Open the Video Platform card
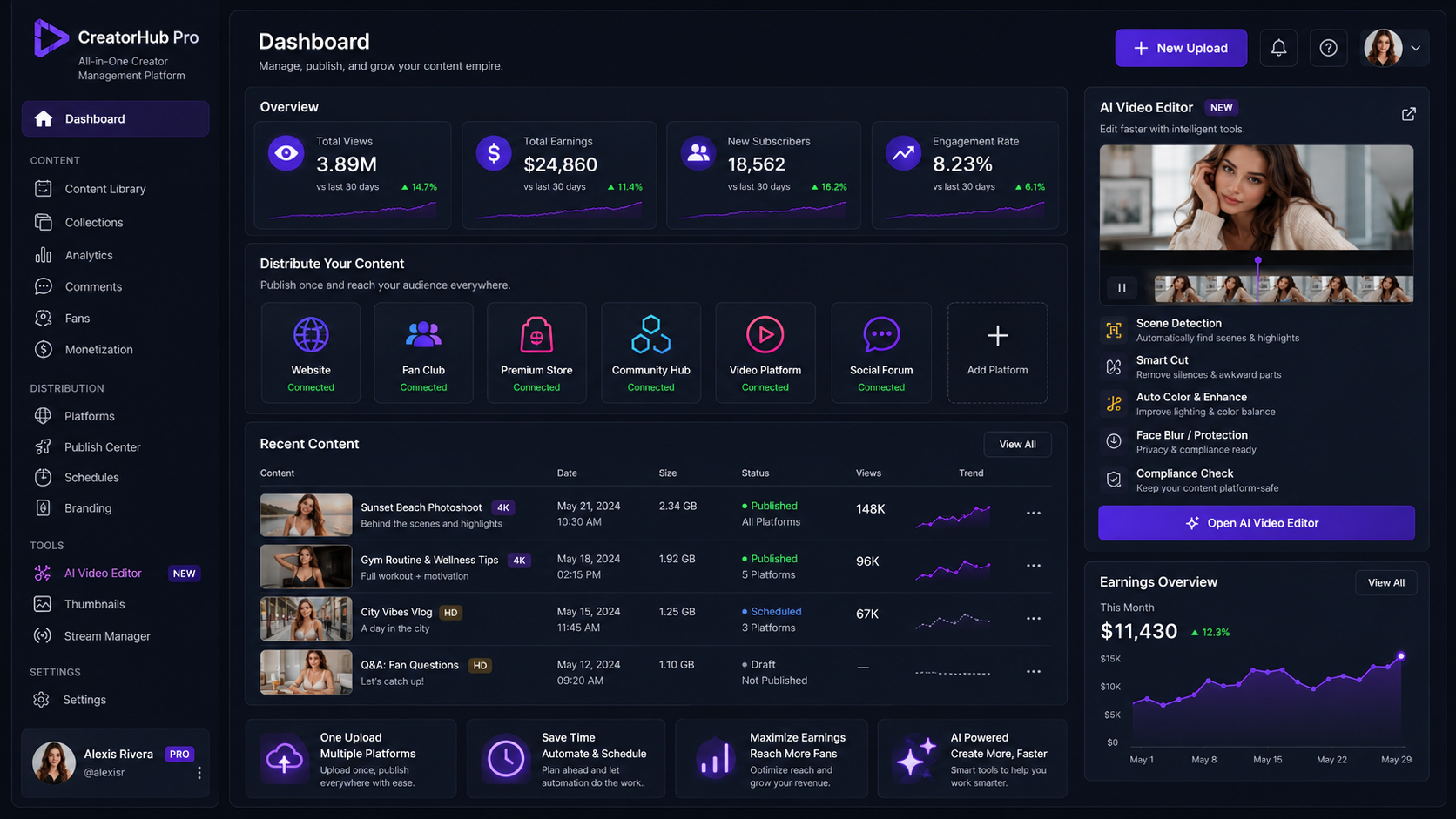The image size is (1456, 819). [x=765, y=352]
